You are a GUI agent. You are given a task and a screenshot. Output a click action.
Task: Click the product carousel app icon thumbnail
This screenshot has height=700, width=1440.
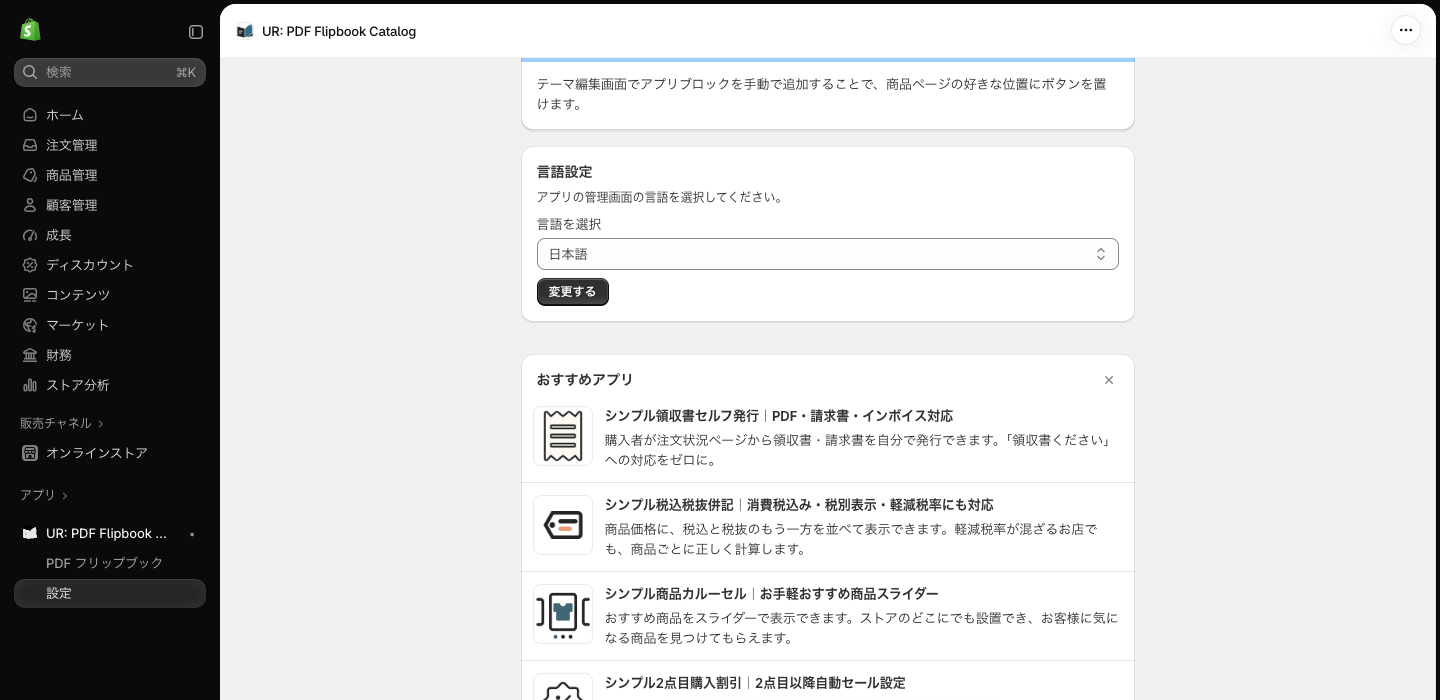click(x=563, y=614)
